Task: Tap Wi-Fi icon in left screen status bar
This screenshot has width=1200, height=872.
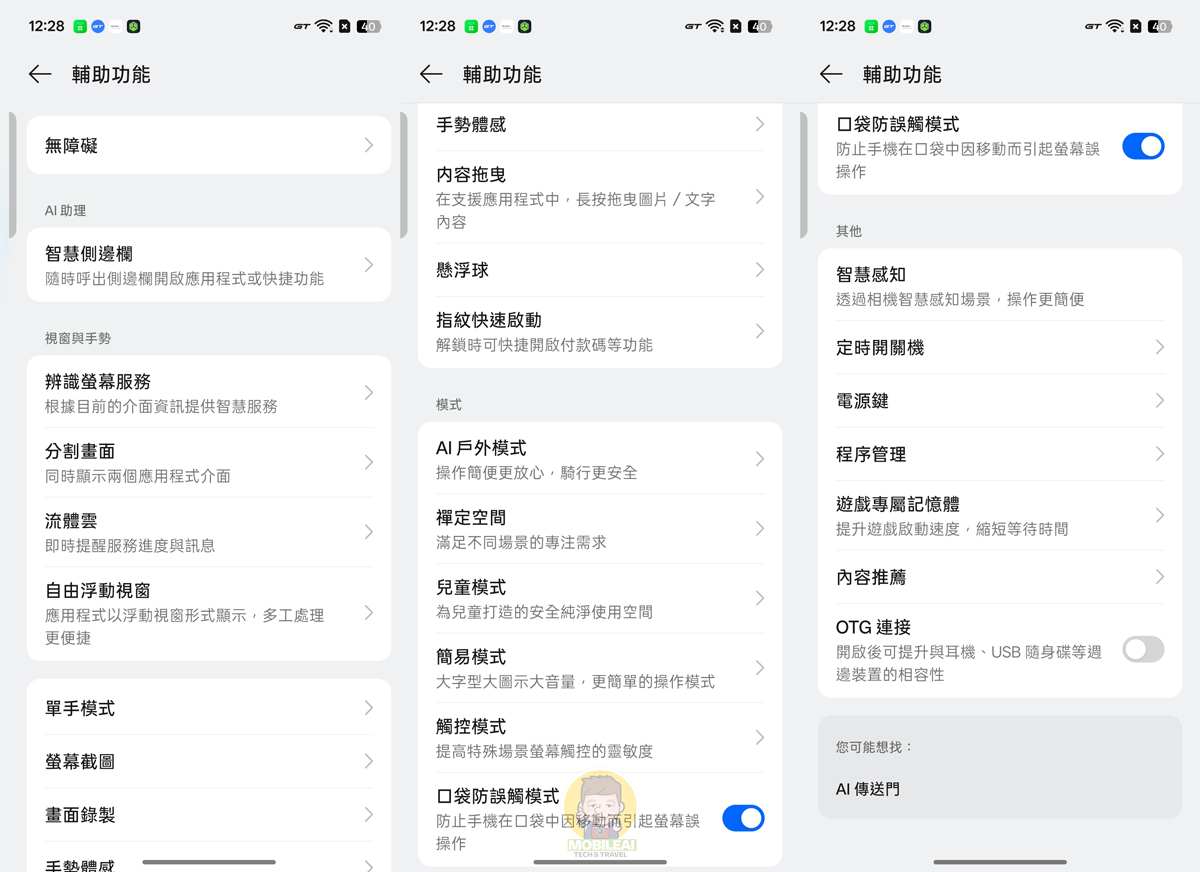Action: [x=324, y=27]
